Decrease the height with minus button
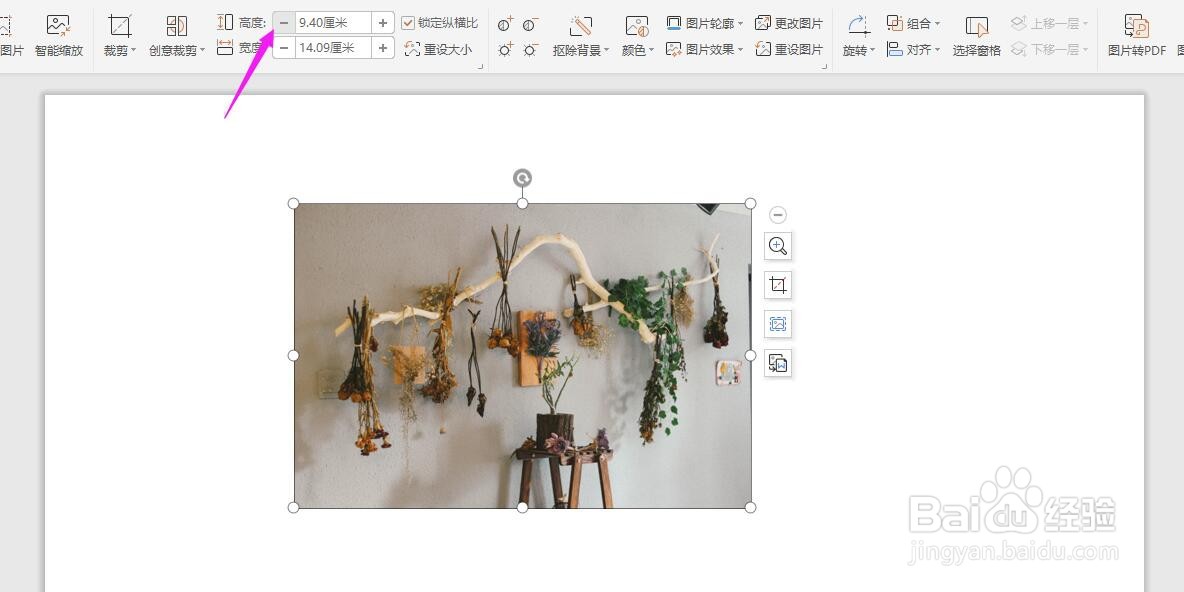 284,23
